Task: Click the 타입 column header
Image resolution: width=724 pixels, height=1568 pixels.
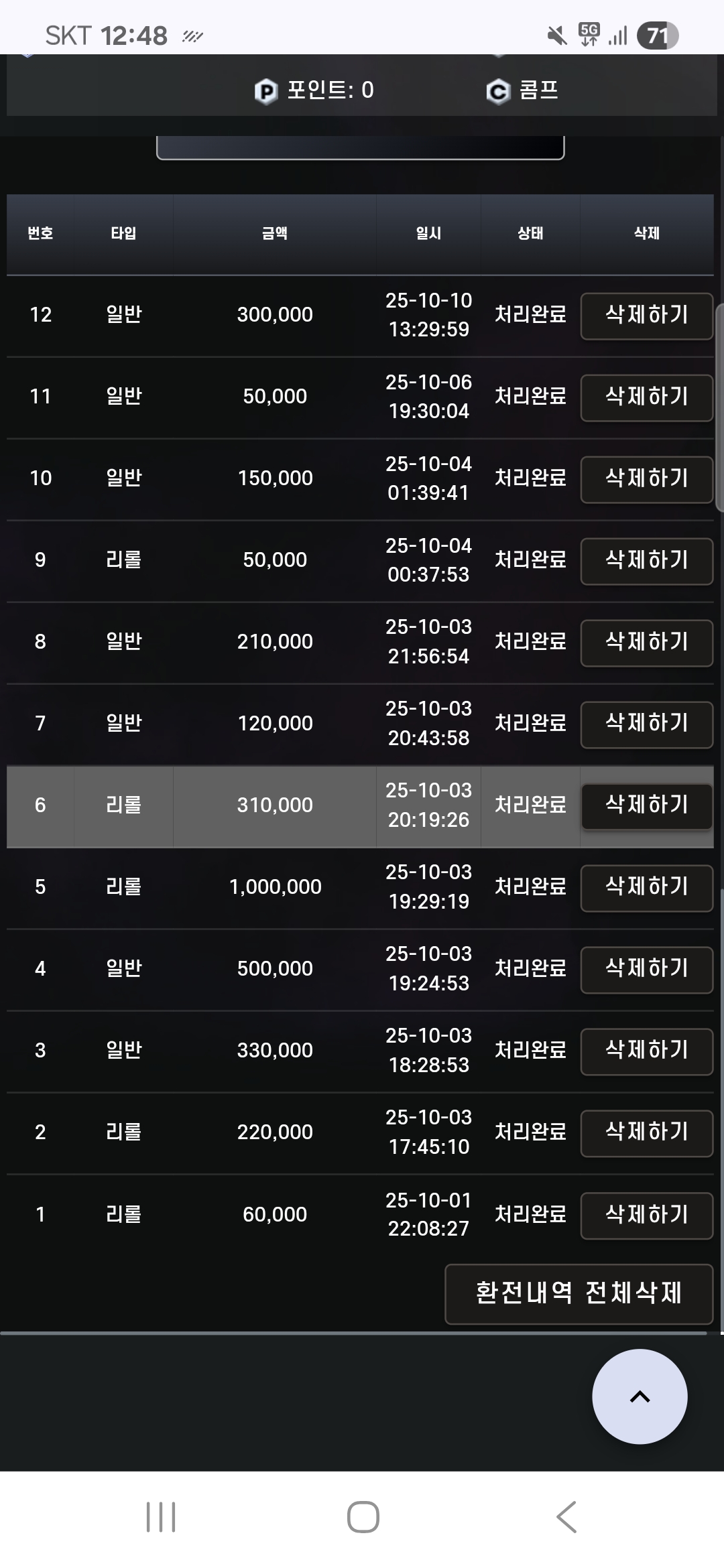Action: (123, 233)
